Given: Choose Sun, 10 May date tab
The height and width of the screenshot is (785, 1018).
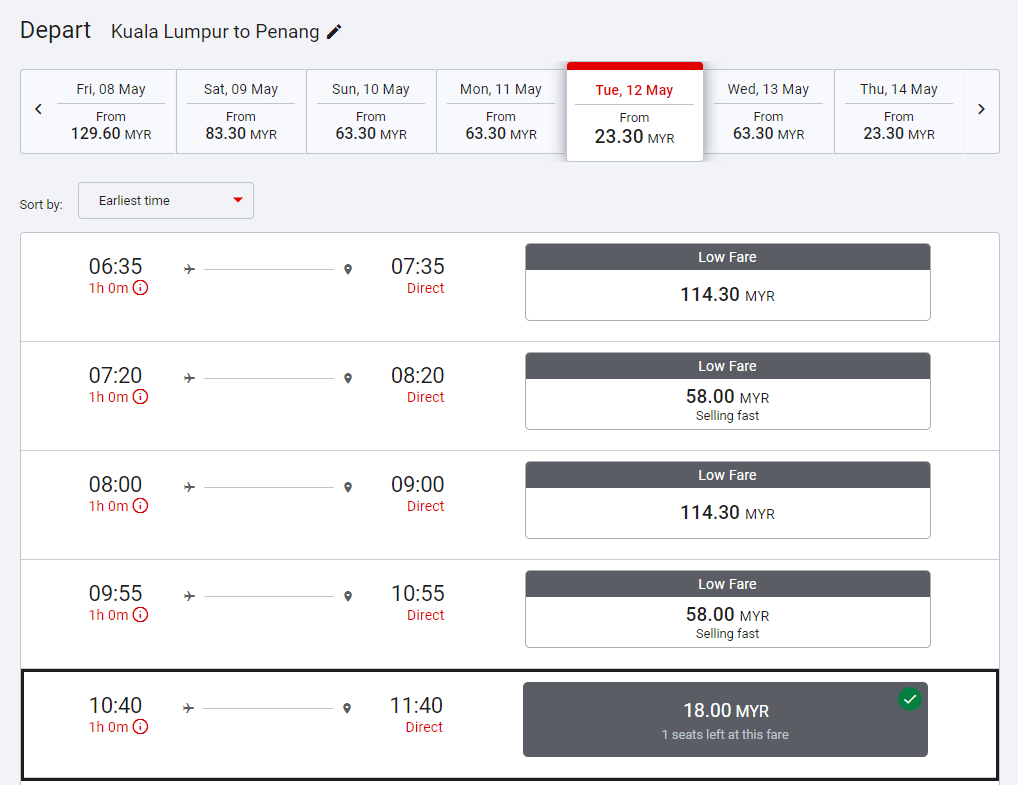Looking at the screenshot, I should point(371,111).
